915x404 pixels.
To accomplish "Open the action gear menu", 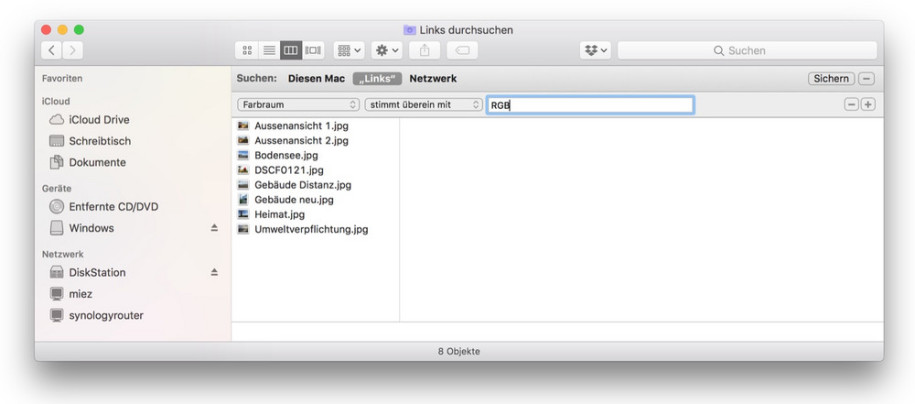I will coord(387,50).
